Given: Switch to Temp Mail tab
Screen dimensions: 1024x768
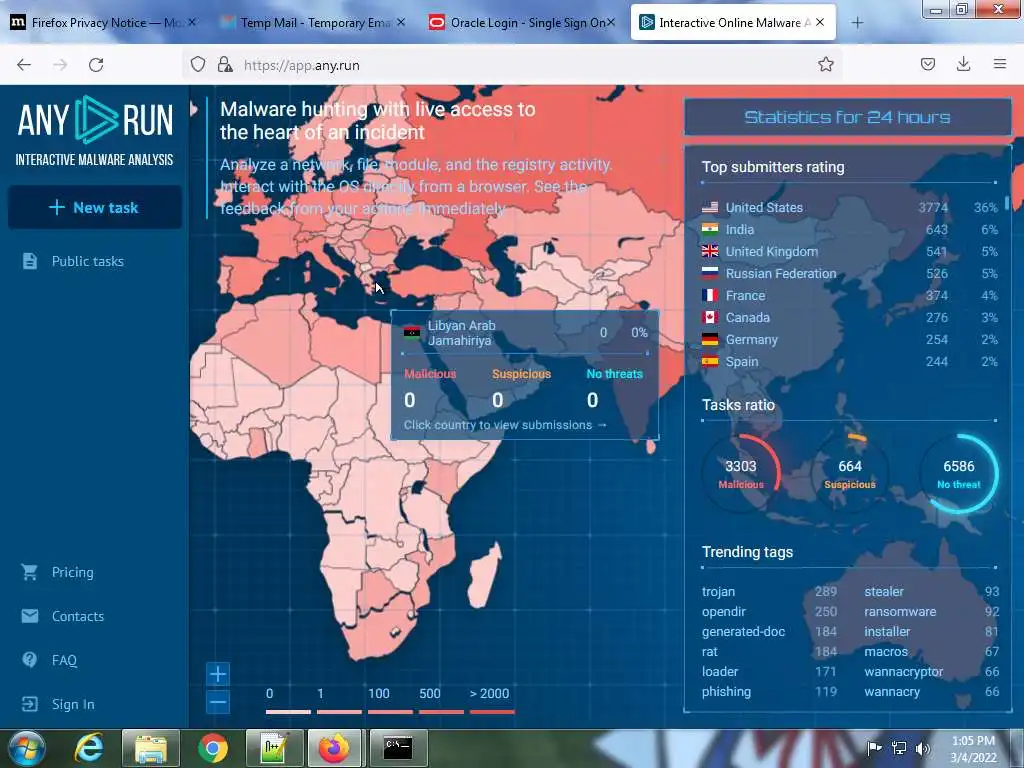Looking at the screenshot, I should pyautogui.click(x=312, y=23).
